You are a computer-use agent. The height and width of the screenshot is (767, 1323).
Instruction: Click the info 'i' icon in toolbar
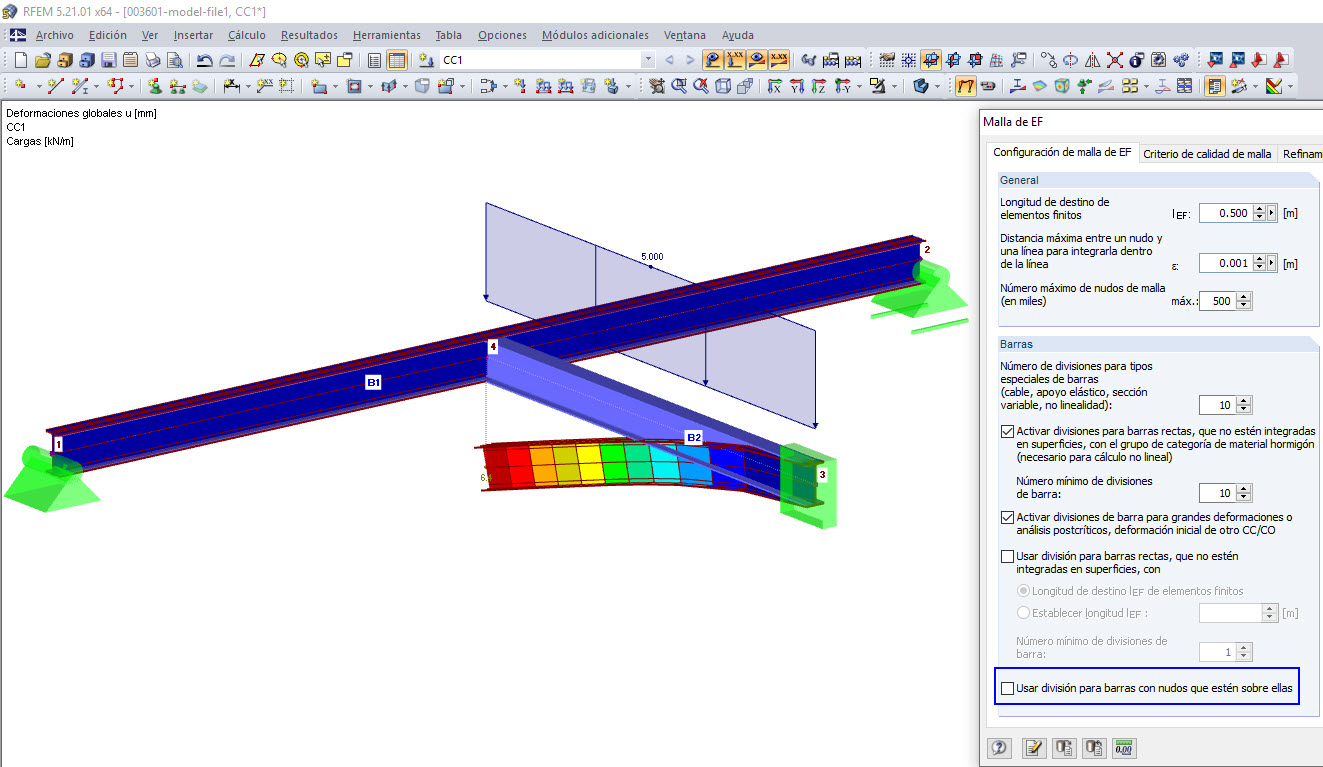pos(1136,60)
